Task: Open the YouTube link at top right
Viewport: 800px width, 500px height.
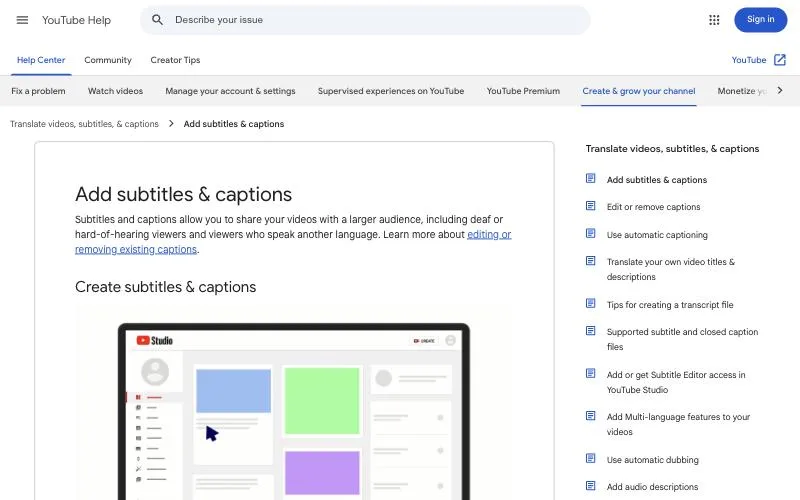Action: click(748, 60)
